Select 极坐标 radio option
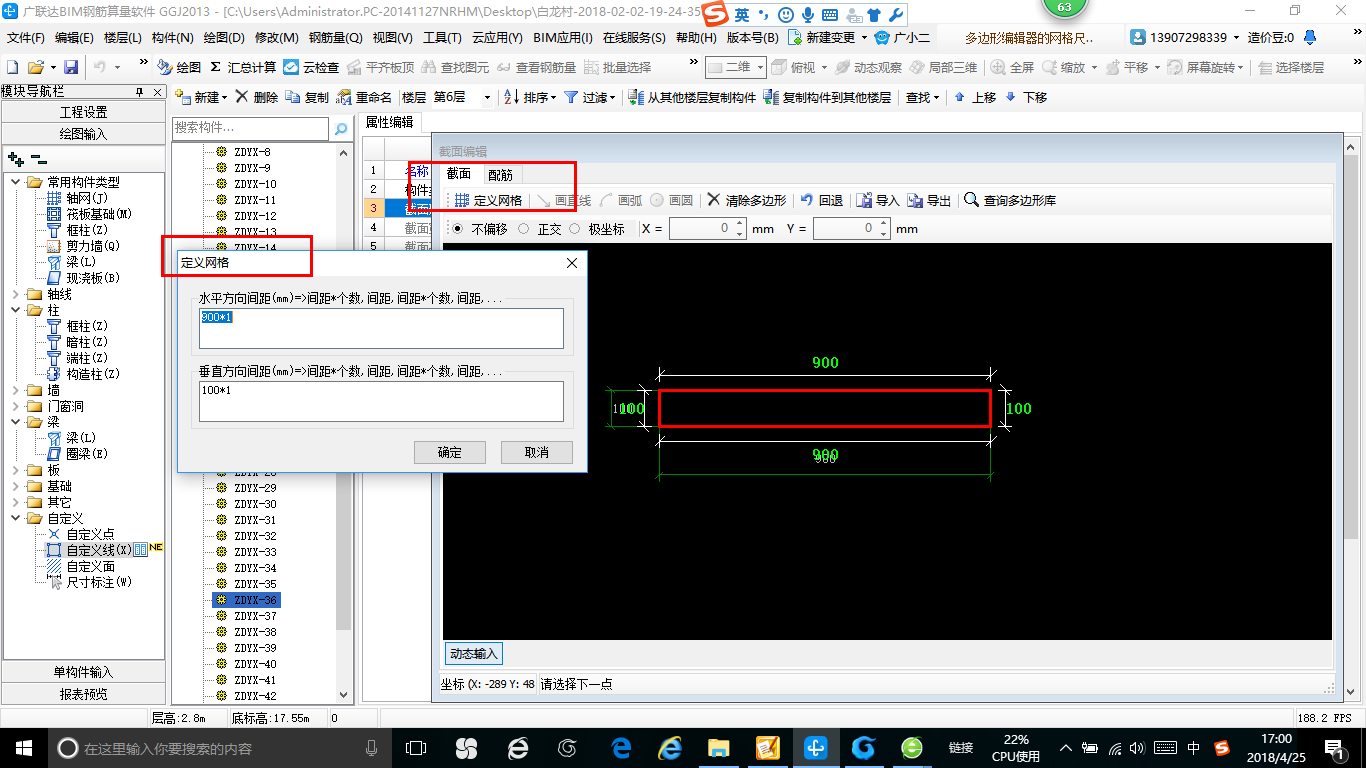This screenshot has height=768, width=1366. pos(597,229)
